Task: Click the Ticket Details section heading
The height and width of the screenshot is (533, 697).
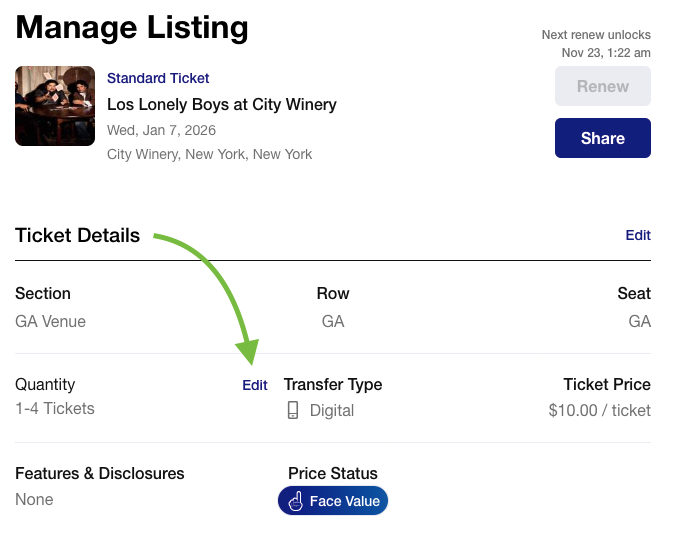Action: tap(77, 235)
